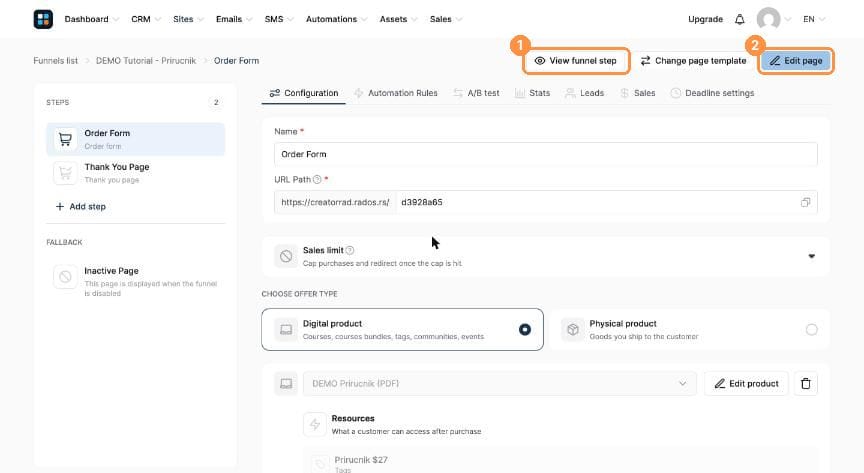The height and width of the screenshot is (473, 864).
Task: Click the Edit page button
Action: click(x=796, y=61)
